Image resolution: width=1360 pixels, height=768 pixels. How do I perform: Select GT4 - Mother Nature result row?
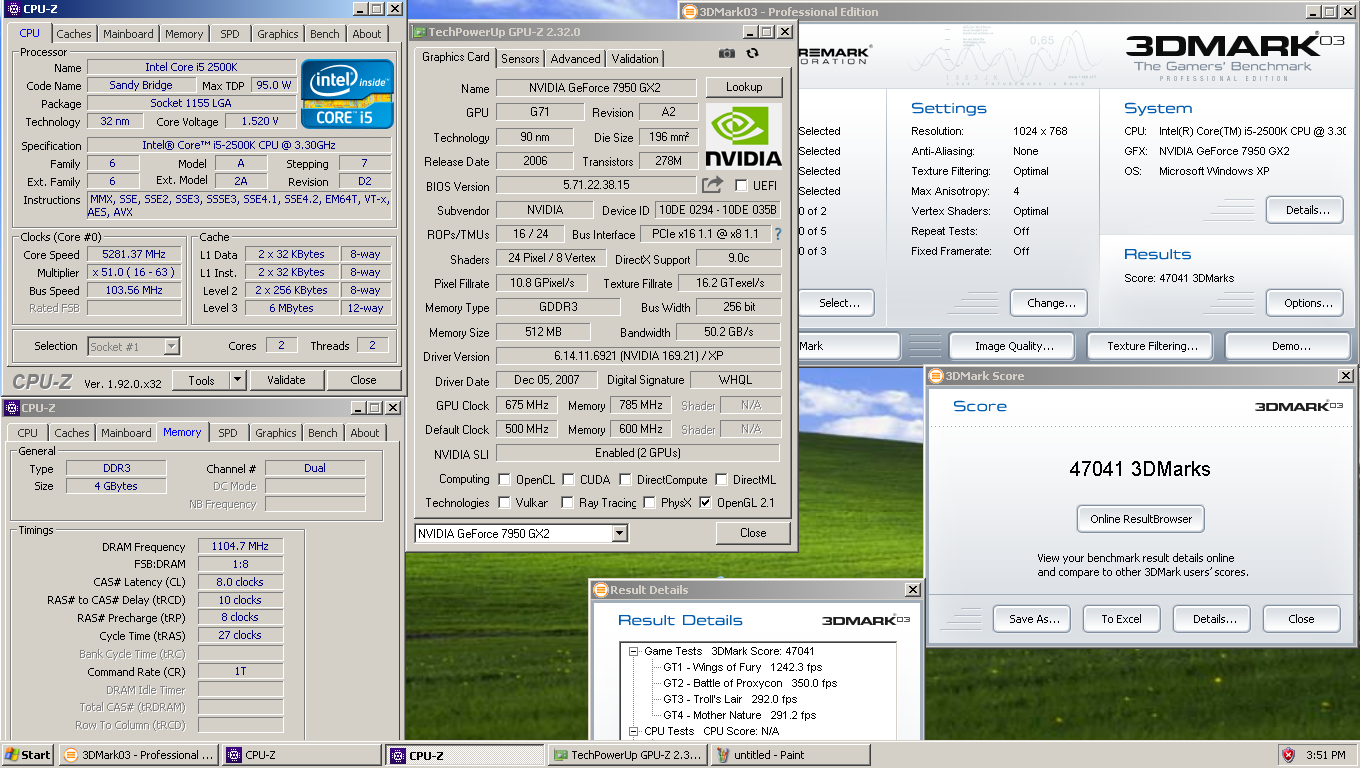[x=739, y=715]
